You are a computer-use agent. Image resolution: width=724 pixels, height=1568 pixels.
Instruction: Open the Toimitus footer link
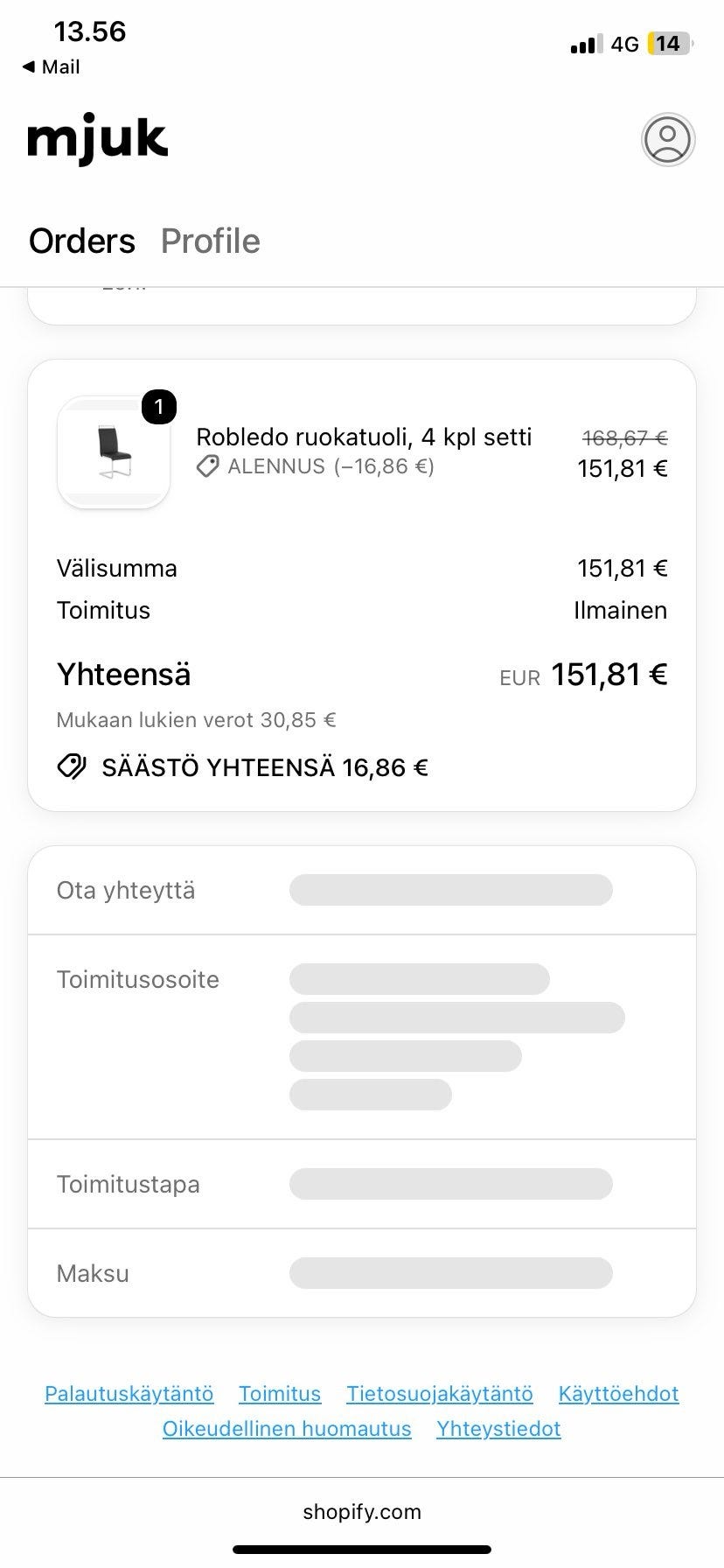280,1393
